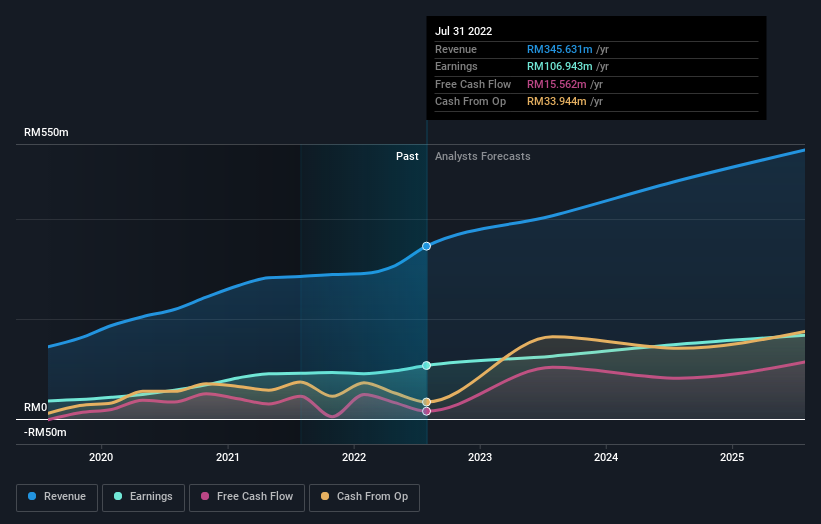This screenshot has height=524, width=821.
Task: Click the 2023 x-axis label
Action: (480, 458)
